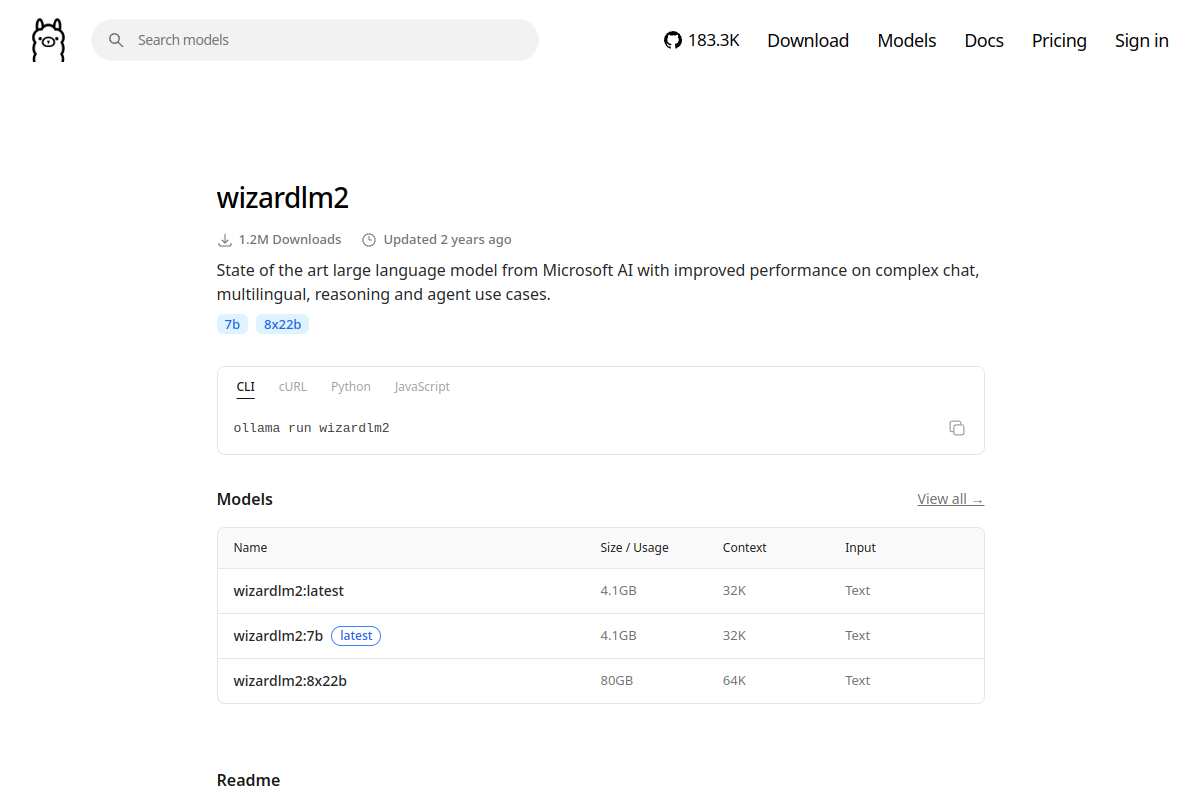1200x800 pixels.
Task: Click the downloads arrow icon
Action: pos(225,240)
